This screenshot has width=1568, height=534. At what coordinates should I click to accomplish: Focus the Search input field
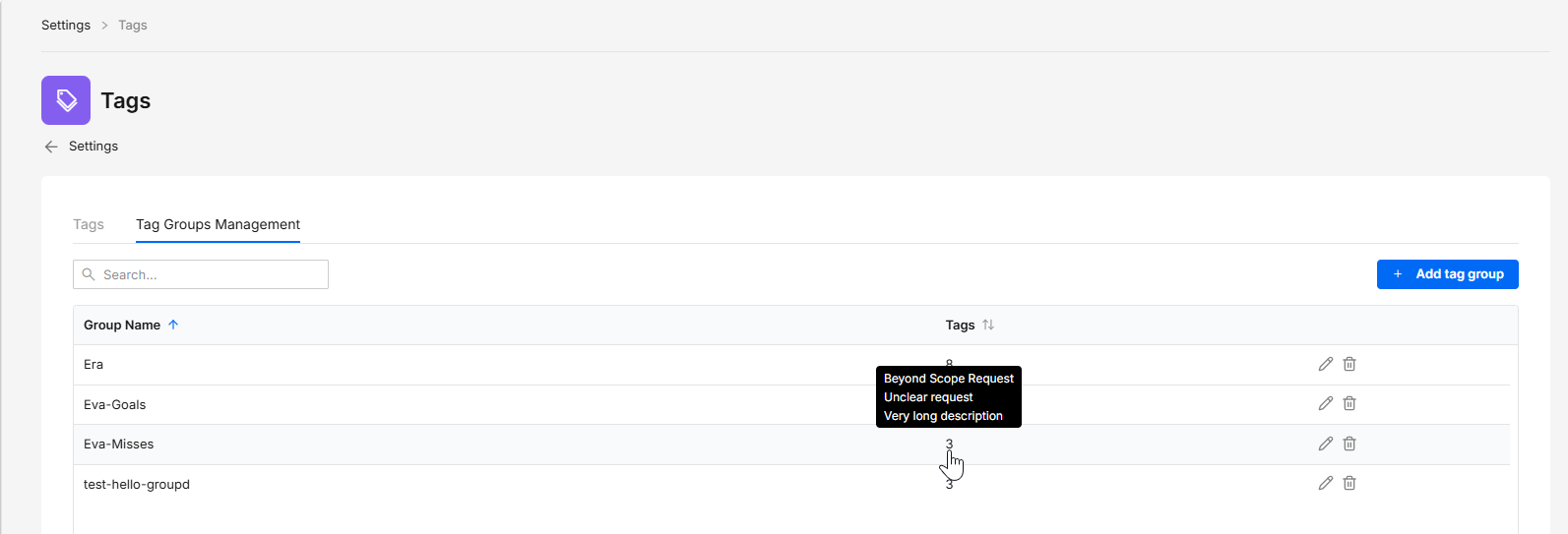201,274
